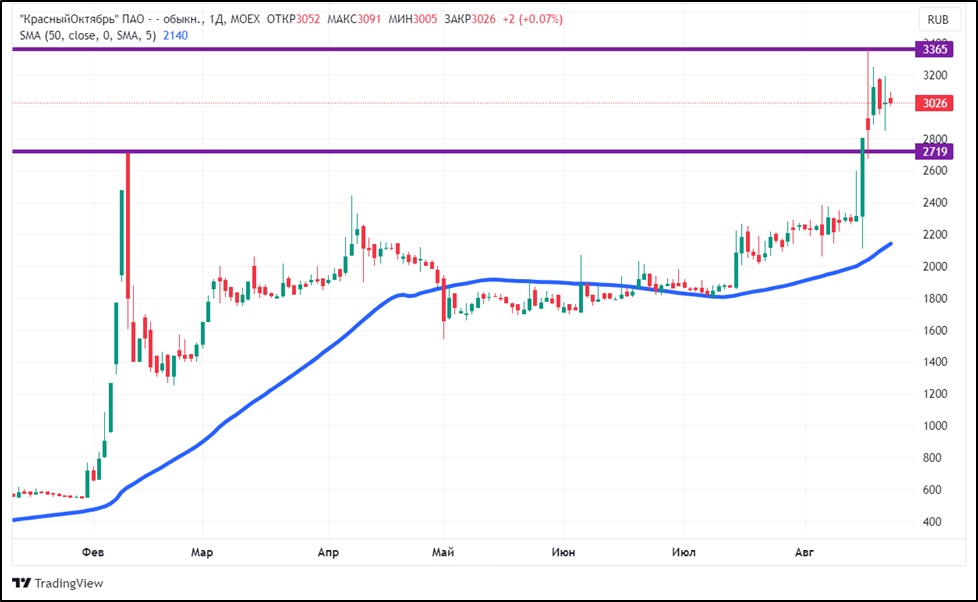This screenshot has height=602, width=978.
Task: Select the red 3026 last price label
Action: tap(936, 103)
